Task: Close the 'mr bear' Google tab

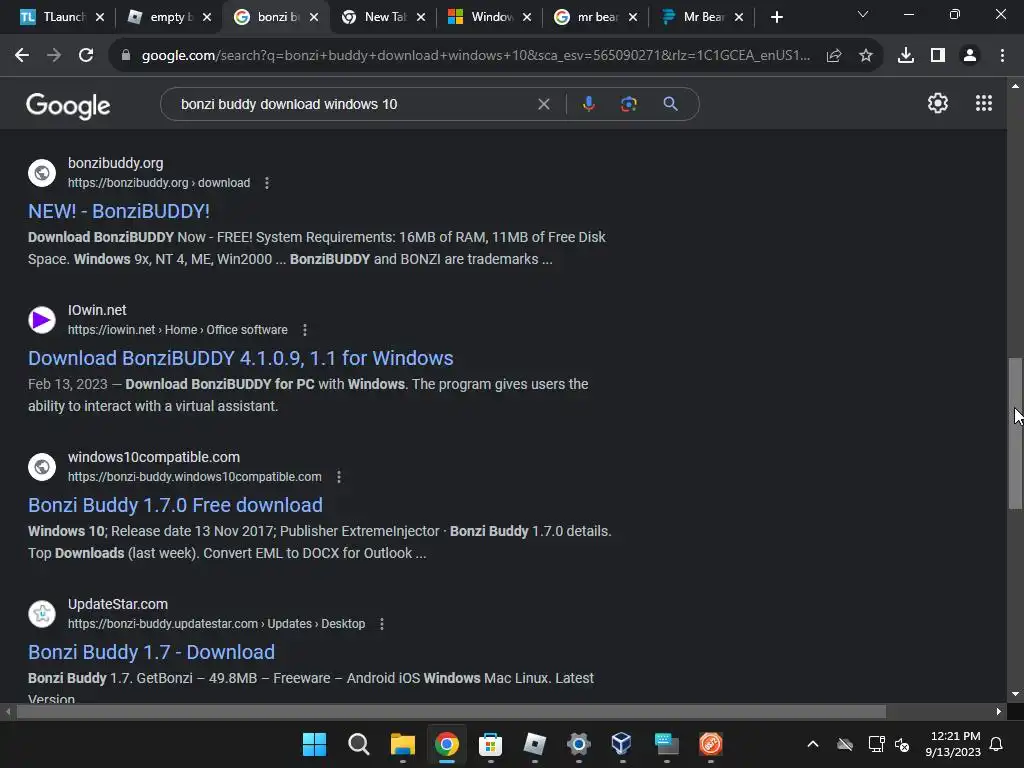Action: point(633,17)
